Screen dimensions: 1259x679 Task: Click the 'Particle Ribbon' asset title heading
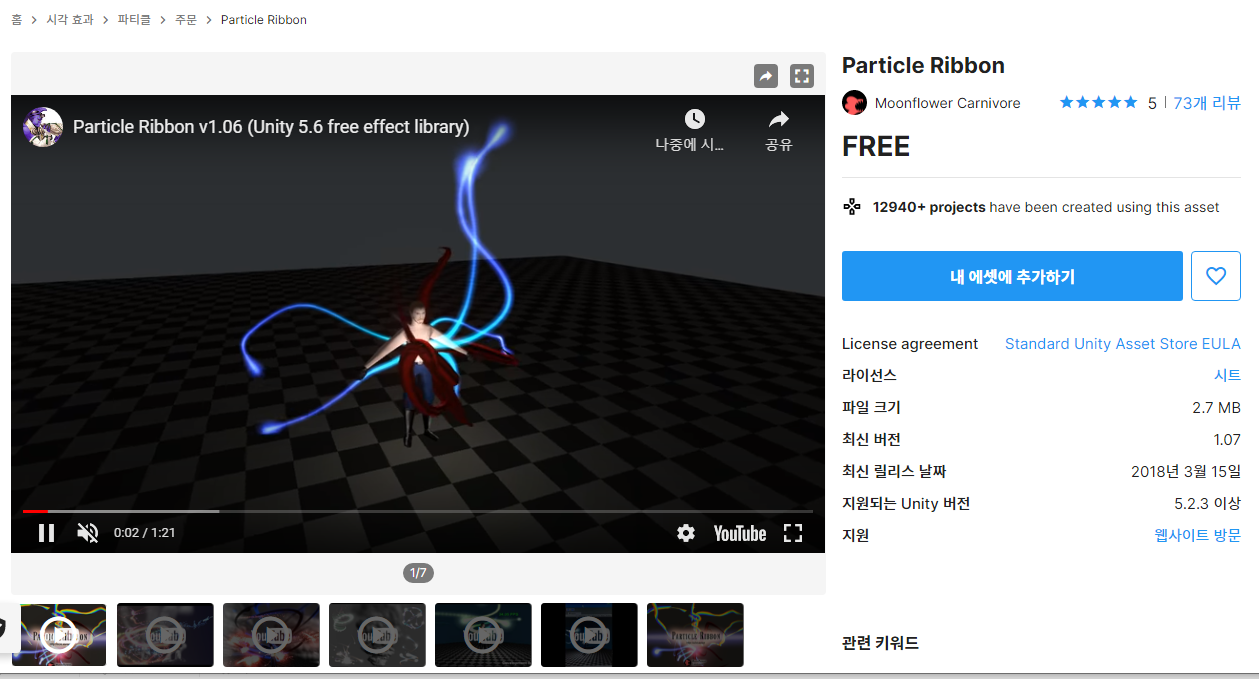tap(923, 65)
